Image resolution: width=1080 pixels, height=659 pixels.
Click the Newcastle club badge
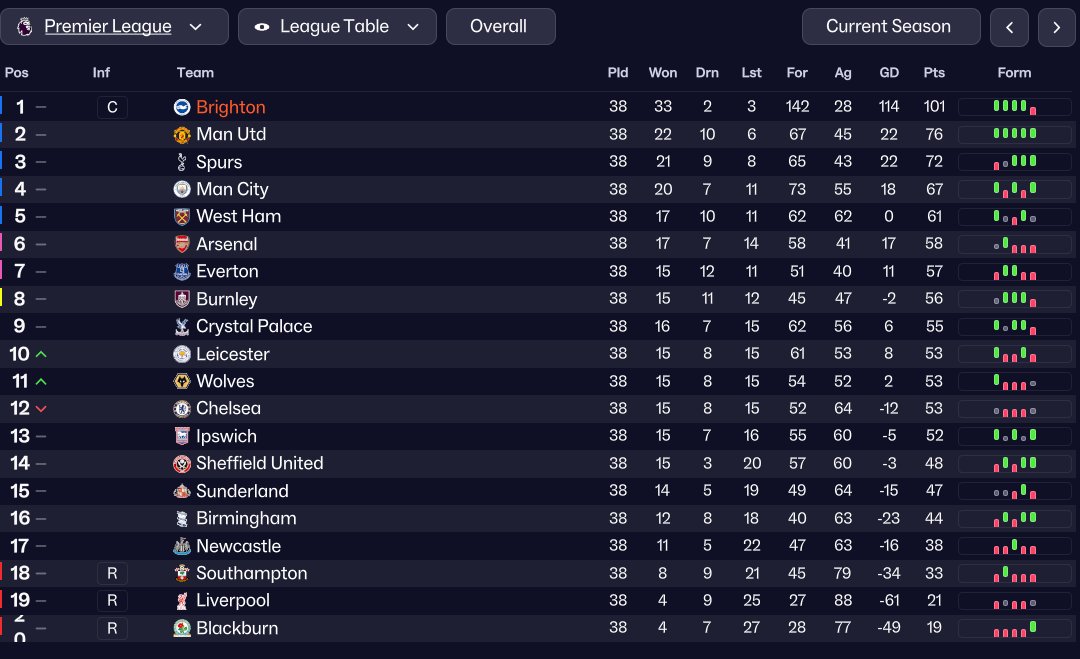182,546
